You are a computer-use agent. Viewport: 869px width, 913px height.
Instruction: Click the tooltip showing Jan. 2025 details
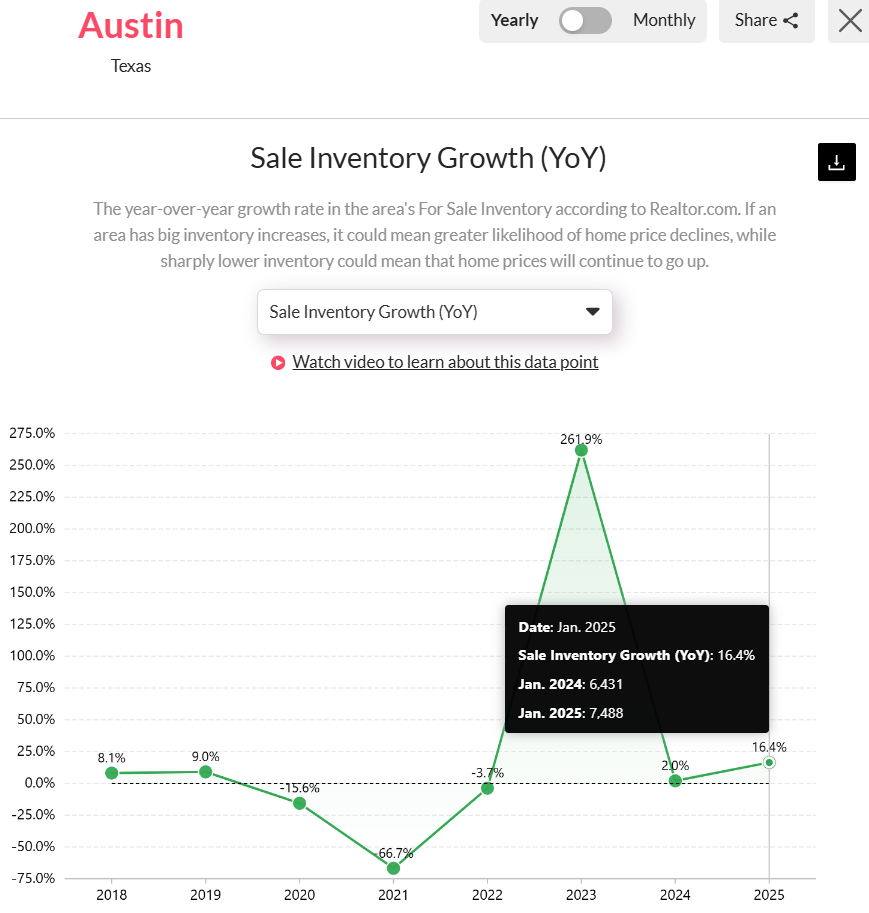(637, 668)
